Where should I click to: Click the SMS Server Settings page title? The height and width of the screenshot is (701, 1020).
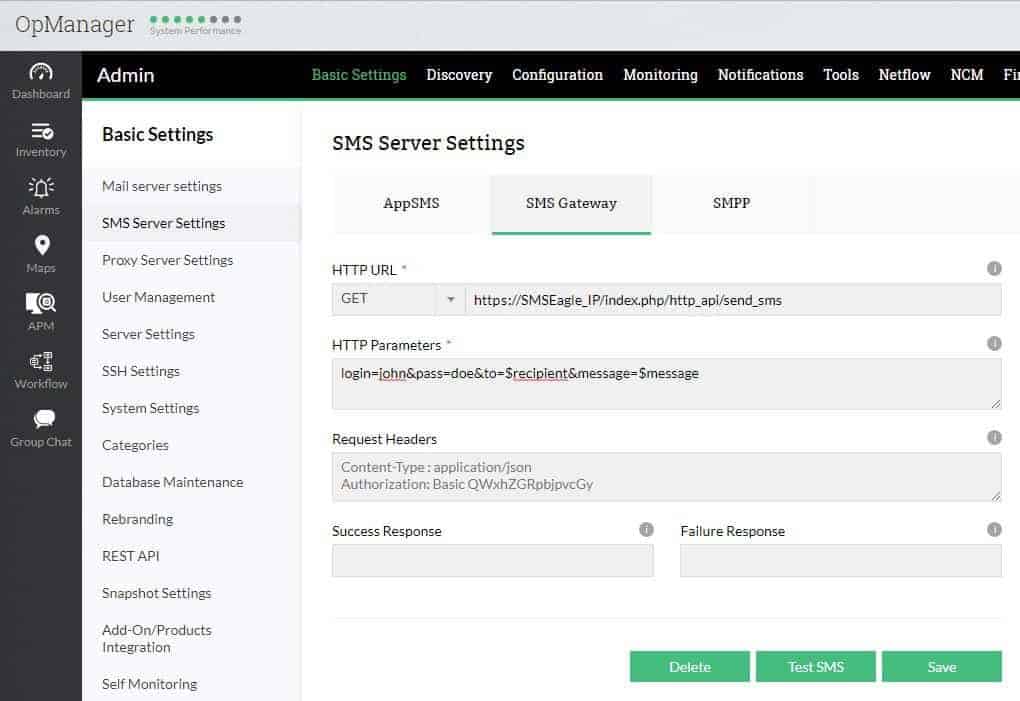(x=428, y=143)
